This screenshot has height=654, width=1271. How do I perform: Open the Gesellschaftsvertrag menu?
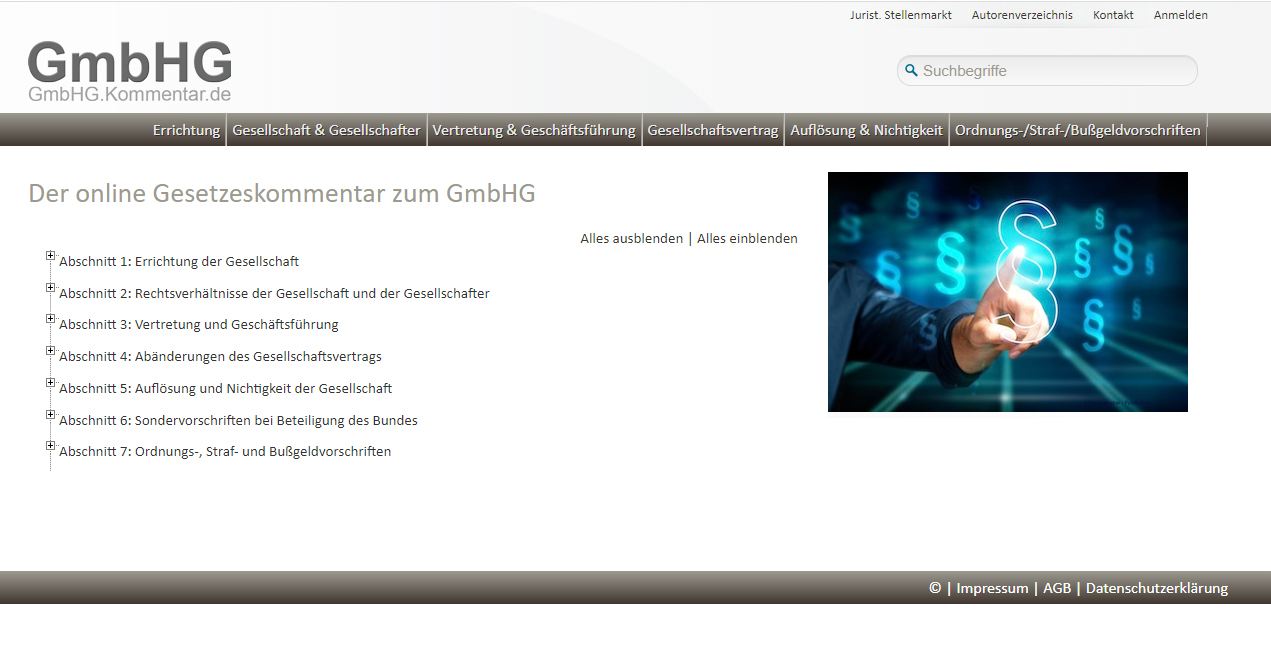(713, 129)
